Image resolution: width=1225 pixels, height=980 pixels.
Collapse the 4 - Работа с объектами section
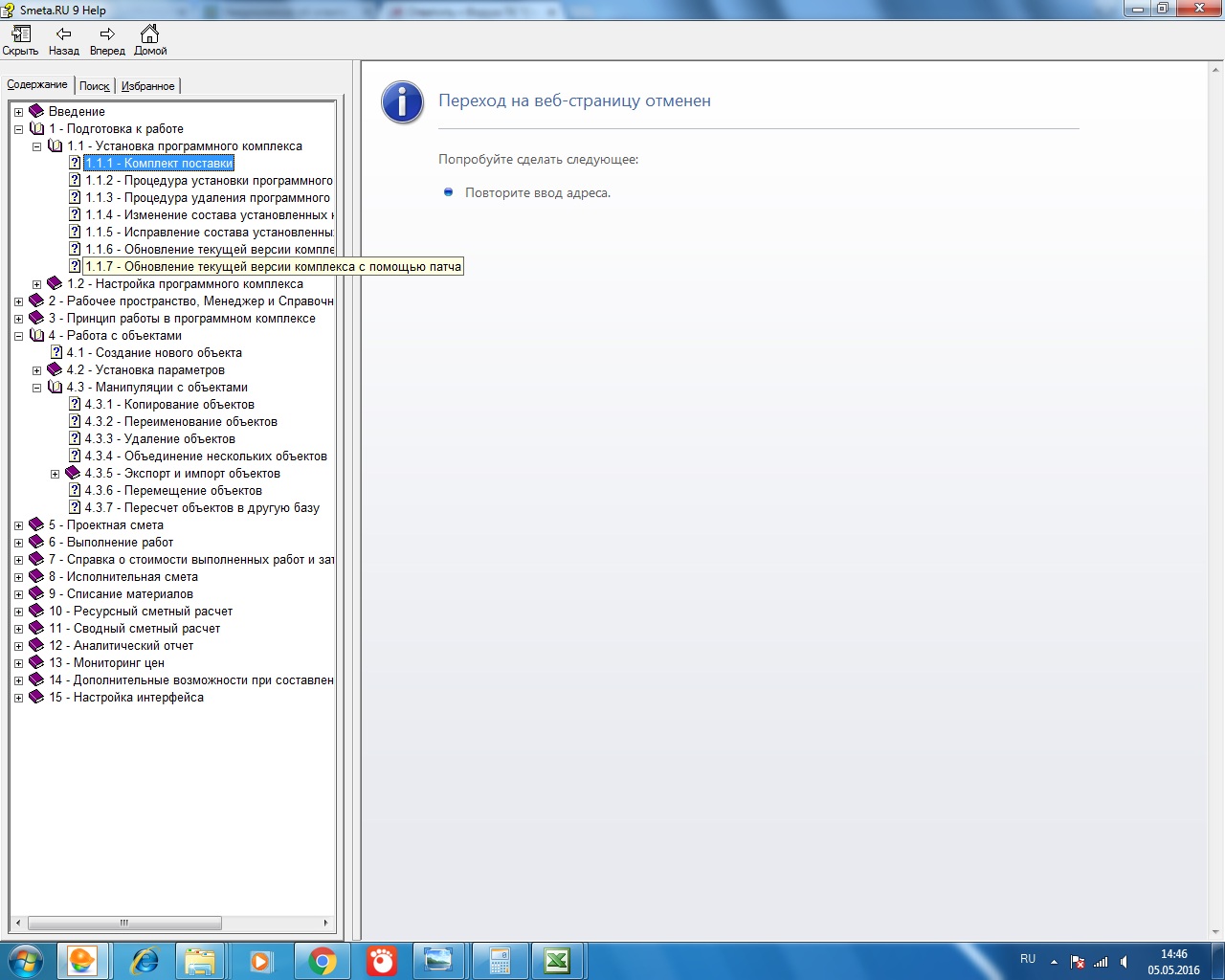tap(18, 336)
